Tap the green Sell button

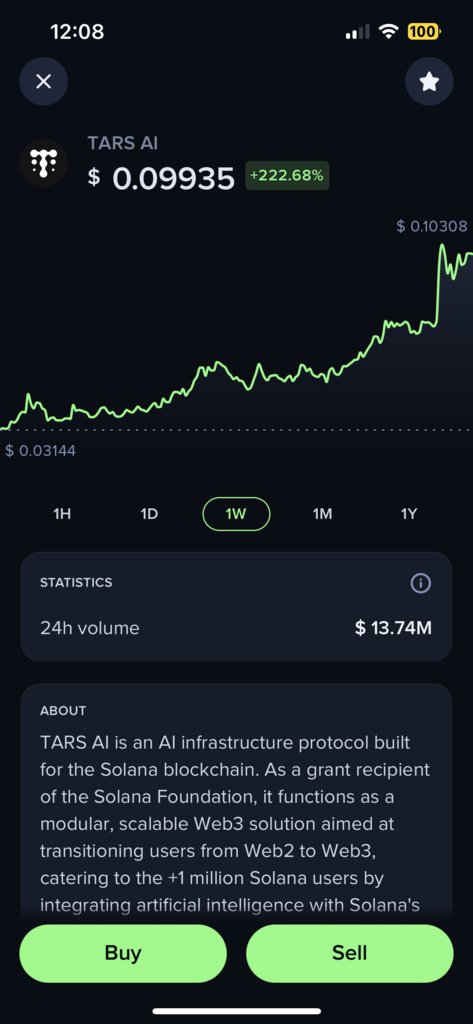tap(350, 953)
